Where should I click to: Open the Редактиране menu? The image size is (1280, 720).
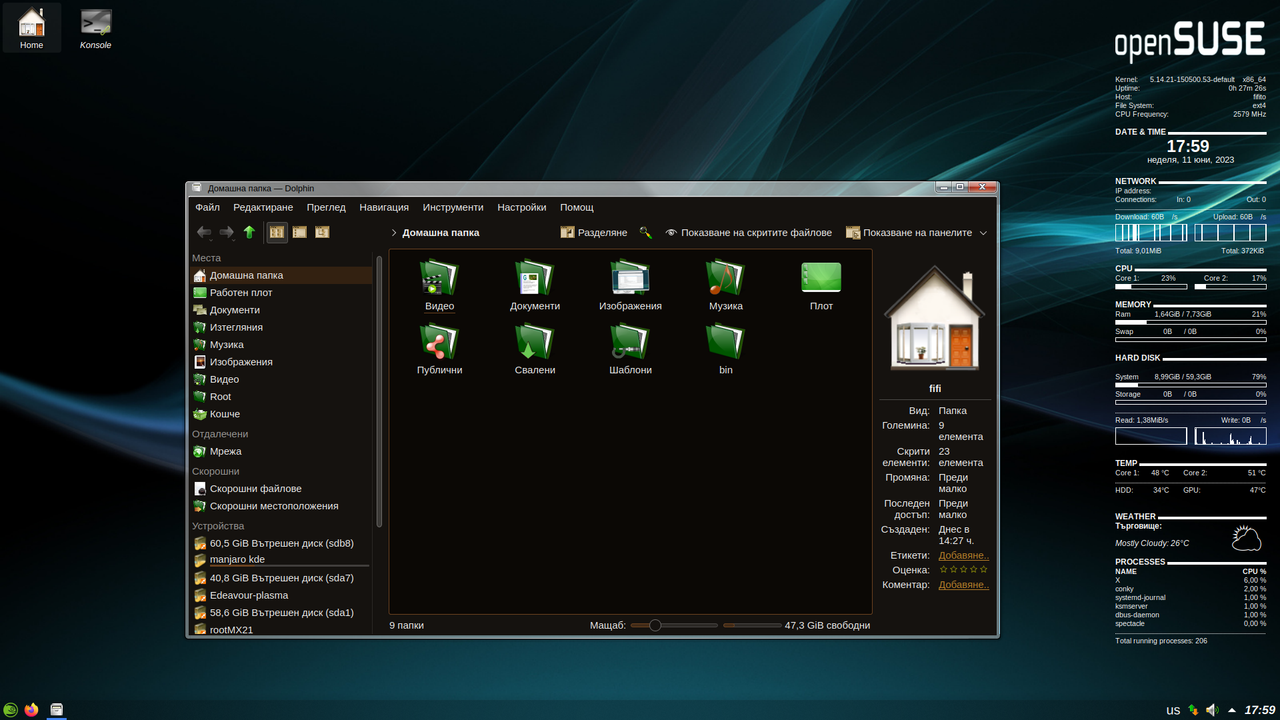263,207
